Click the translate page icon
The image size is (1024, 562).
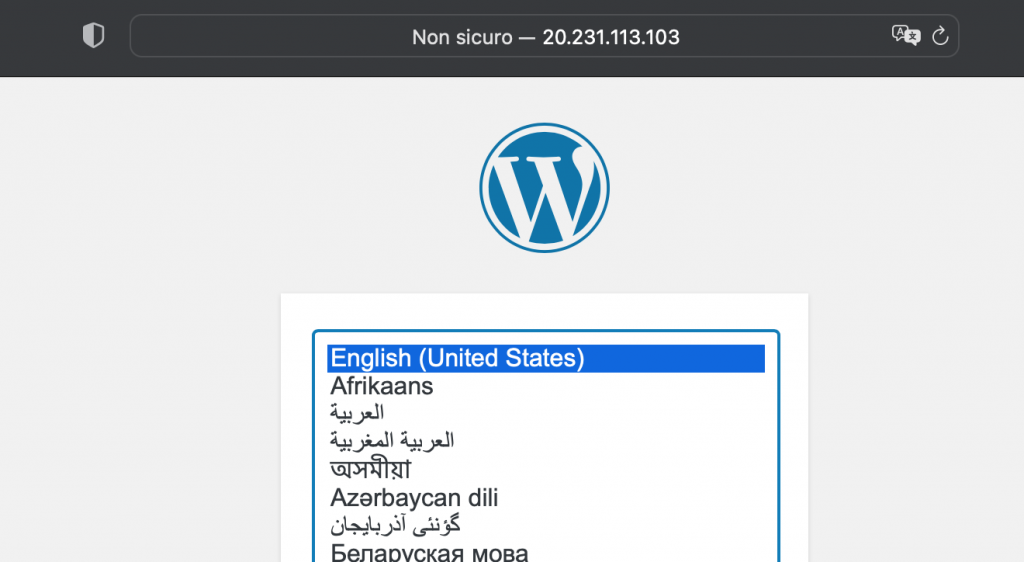click(x=906, y=35)
